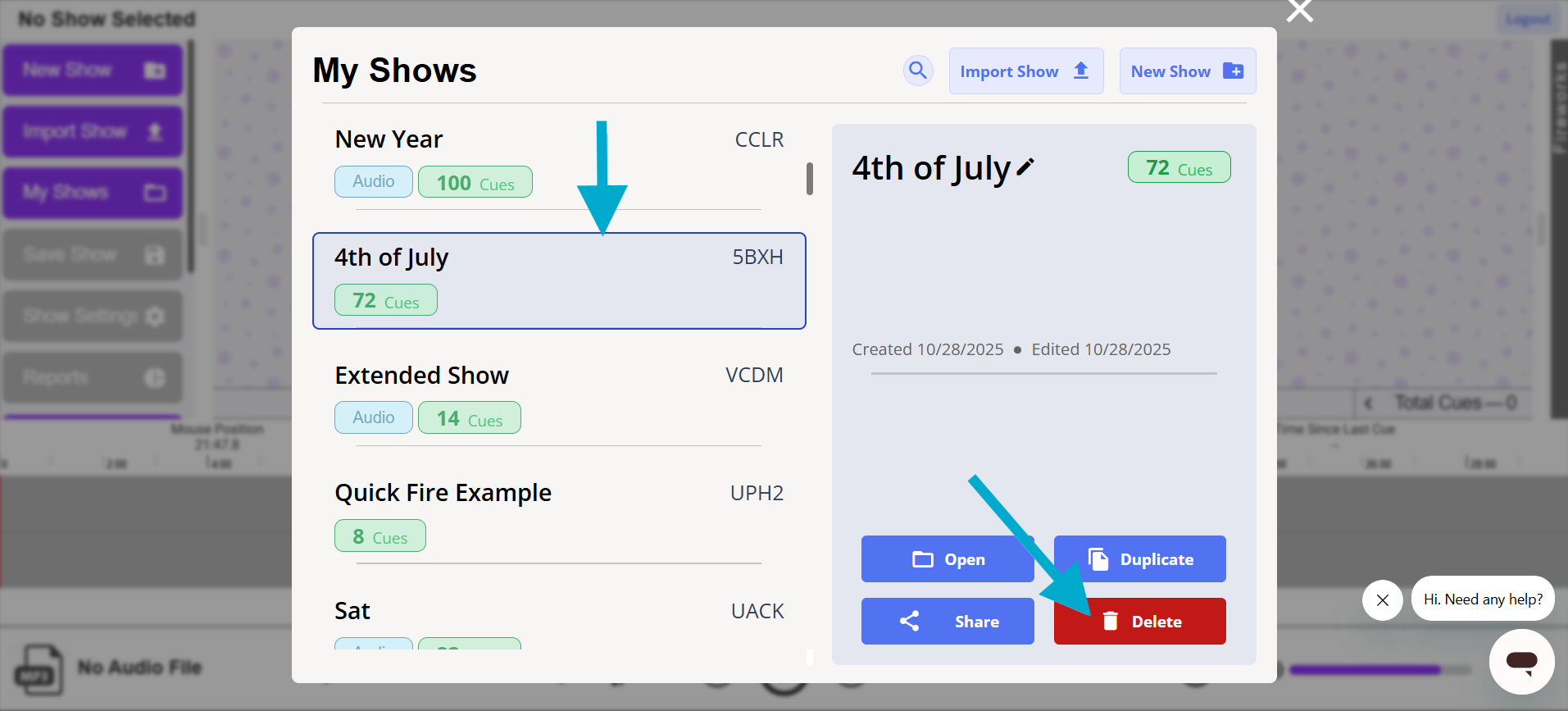1568x711 pixels.
Task: Close the My Shows dialog
Action: (1299, 11)
